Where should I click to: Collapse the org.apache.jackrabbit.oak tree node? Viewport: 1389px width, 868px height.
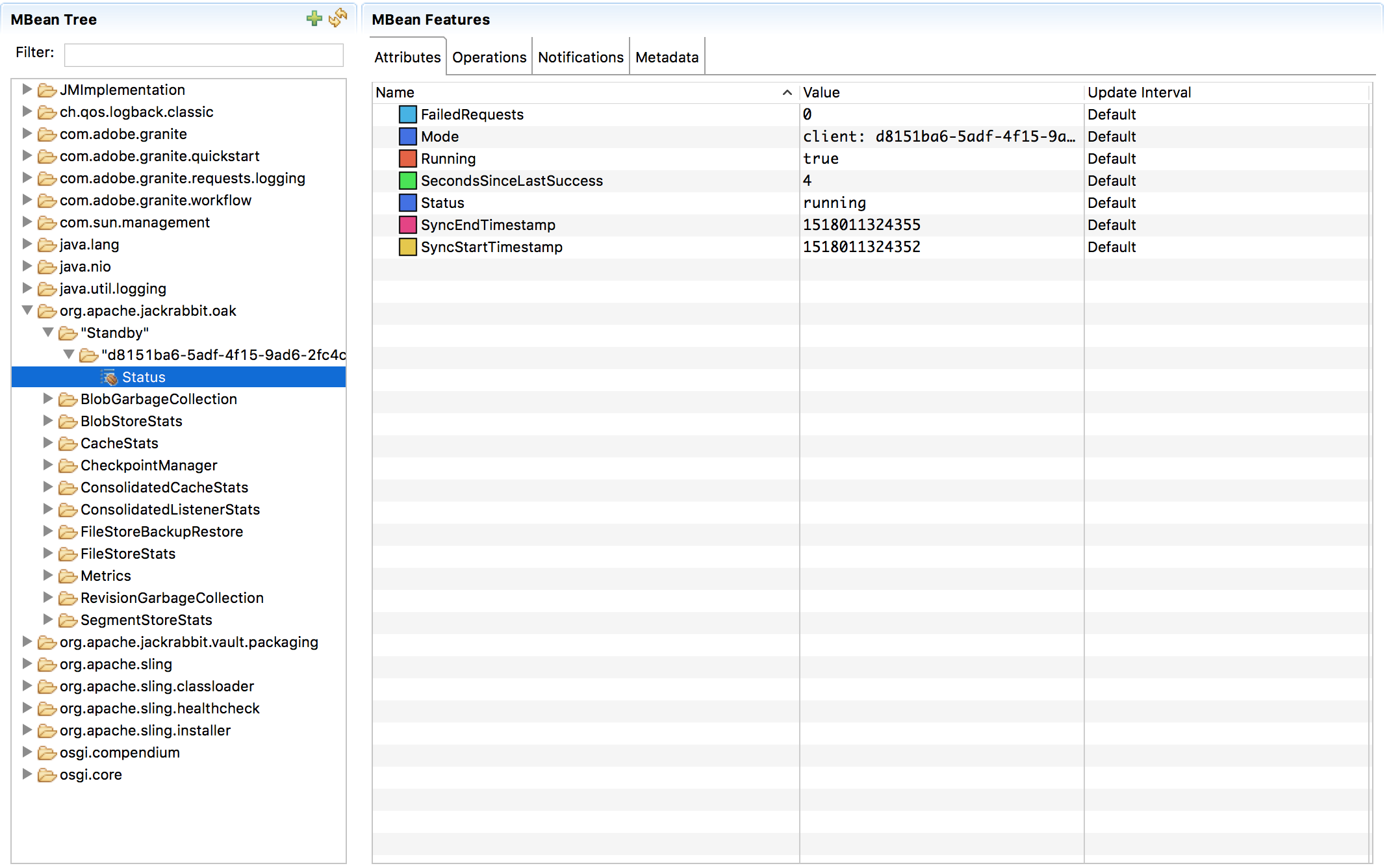coord(27,311)
